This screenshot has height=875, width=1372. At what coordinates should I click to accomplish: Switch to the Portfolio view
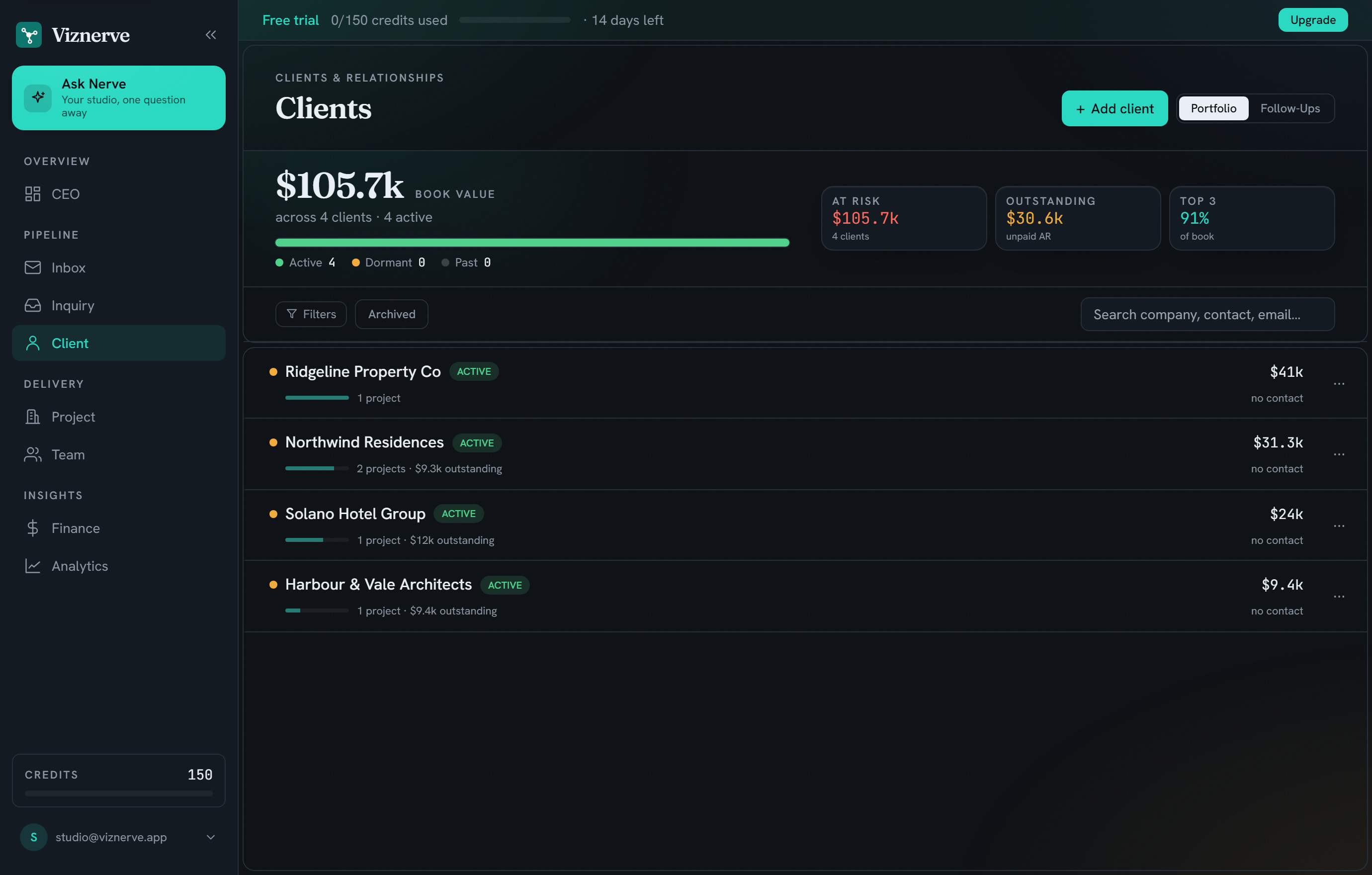[1213, 108]
